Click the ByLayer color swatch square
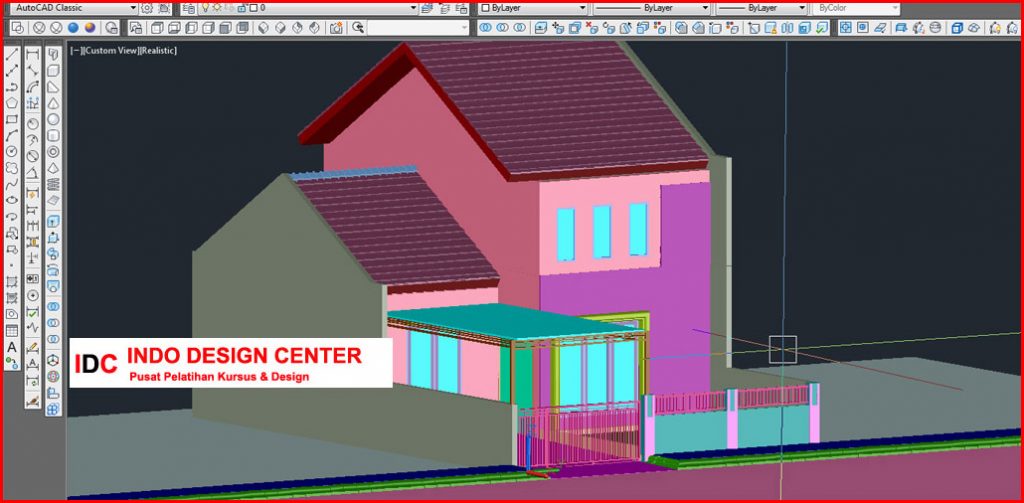Image resolution: width=1024 pixels, height=503 pixels. [486, 8]
